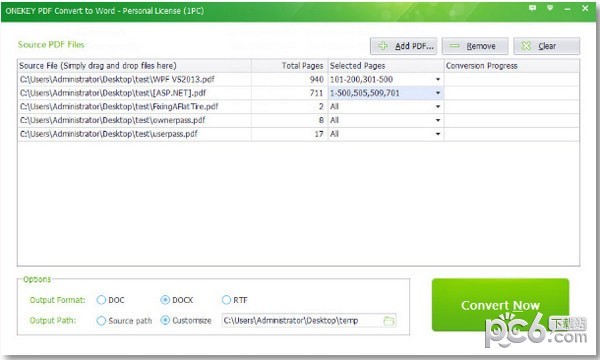Open Selected Pages dropdown for ownerpass.pdf
The image size is (600, 360).
point(438,121)
